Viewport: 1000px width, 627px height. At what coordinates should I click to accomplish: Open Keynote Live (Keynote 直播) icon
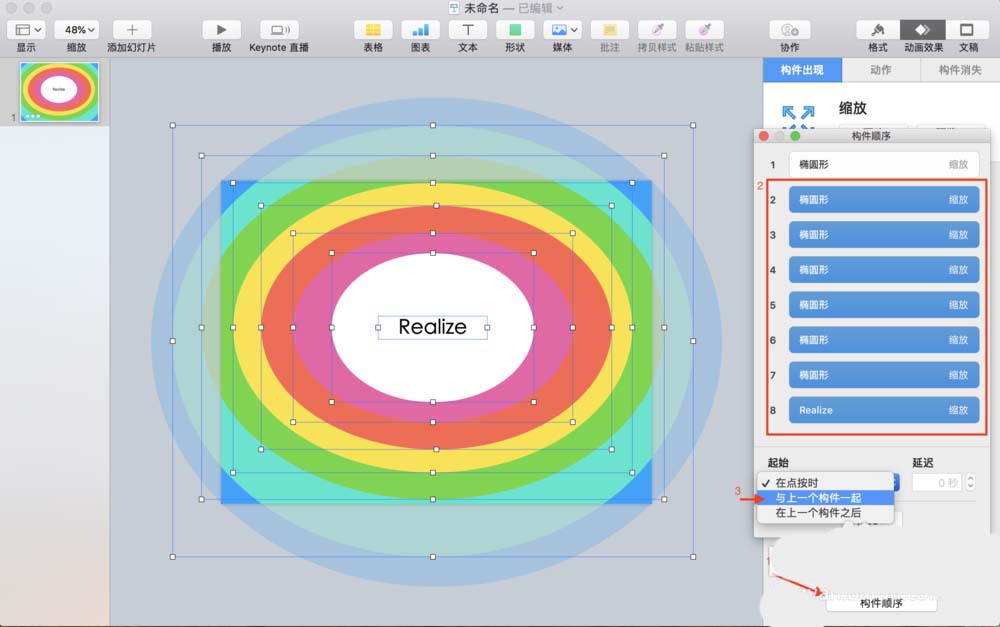279,30
